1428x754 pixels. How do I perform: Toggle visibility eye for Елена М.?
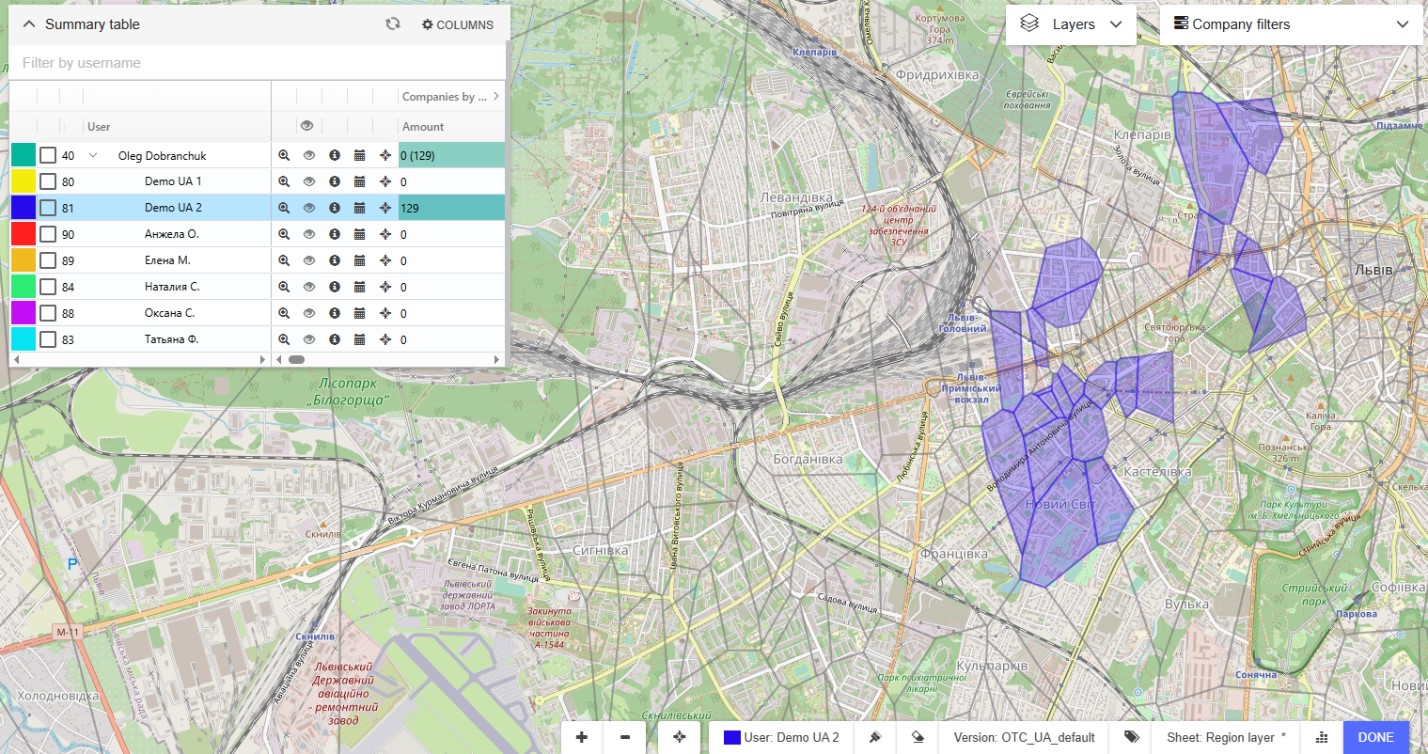click(309, 260)
